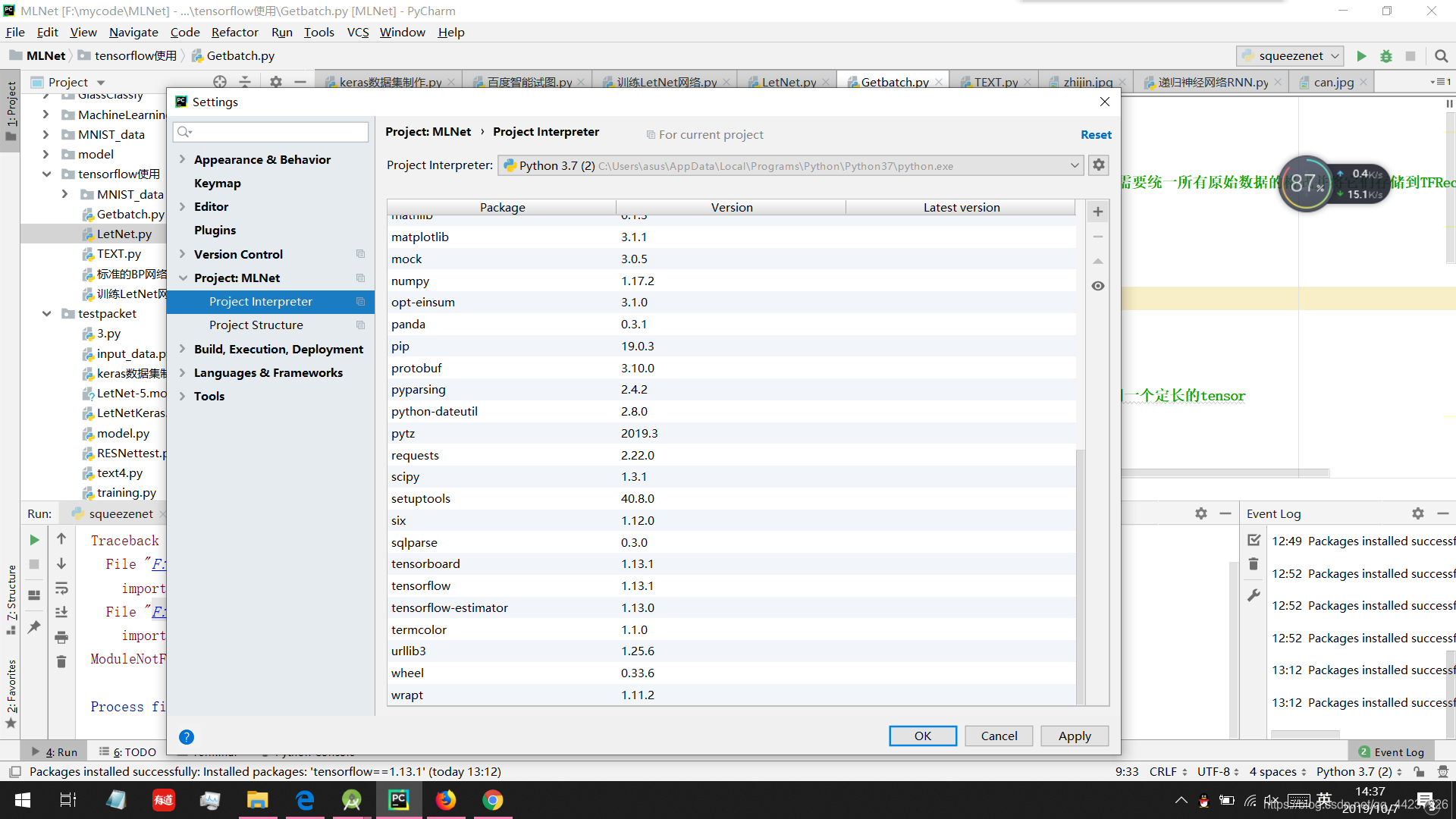Click the interpreter settings gear icon
This screenshot has height=819, width=1456.
coord(1099,165)
